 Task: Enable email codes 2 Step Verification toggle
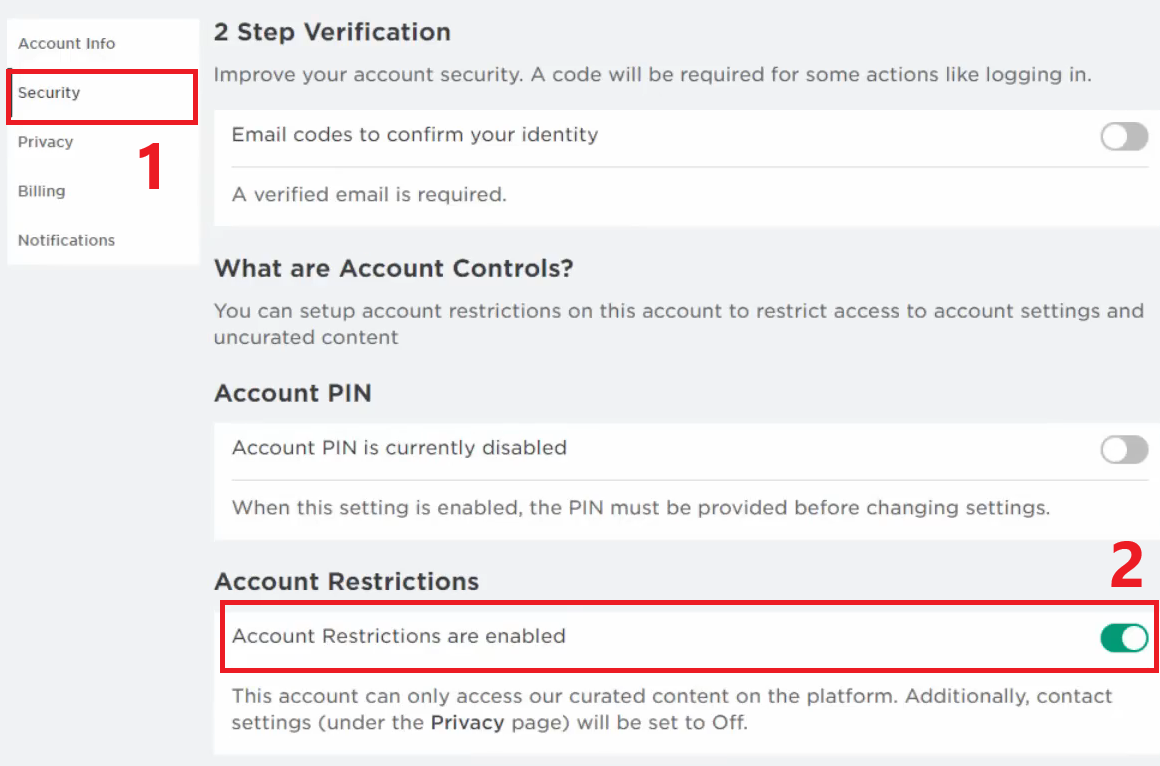pyautogui.click(x=1124, y=136)
